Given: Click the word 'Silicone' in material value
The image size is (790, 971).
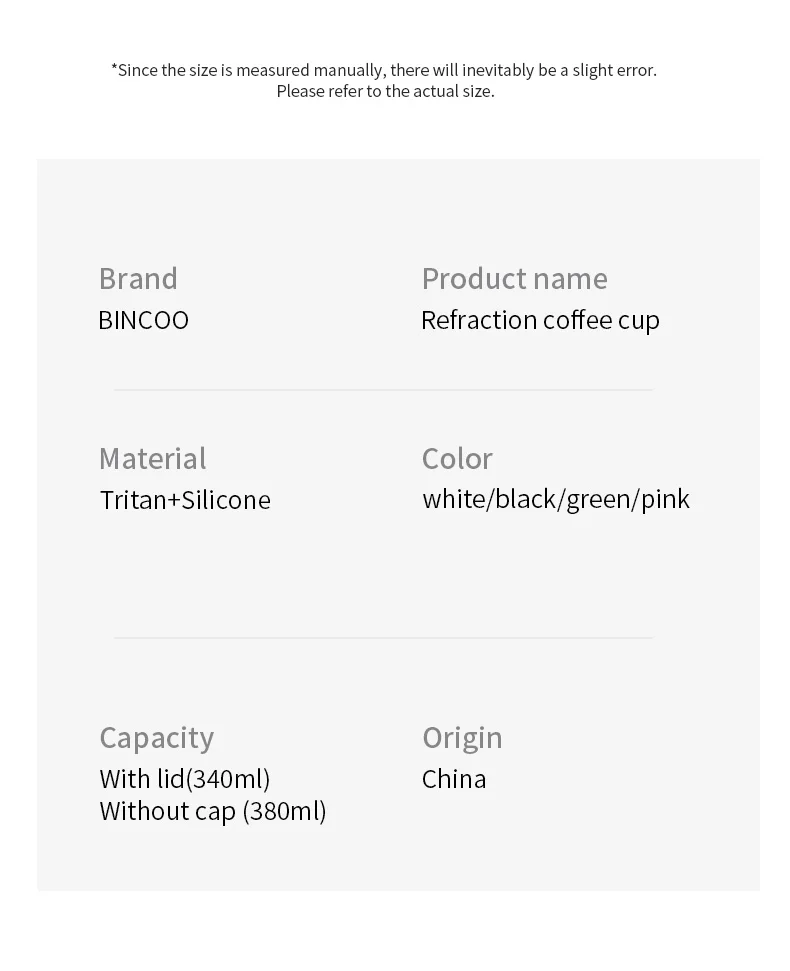Looking at the screenshot, I should (226, 500).
